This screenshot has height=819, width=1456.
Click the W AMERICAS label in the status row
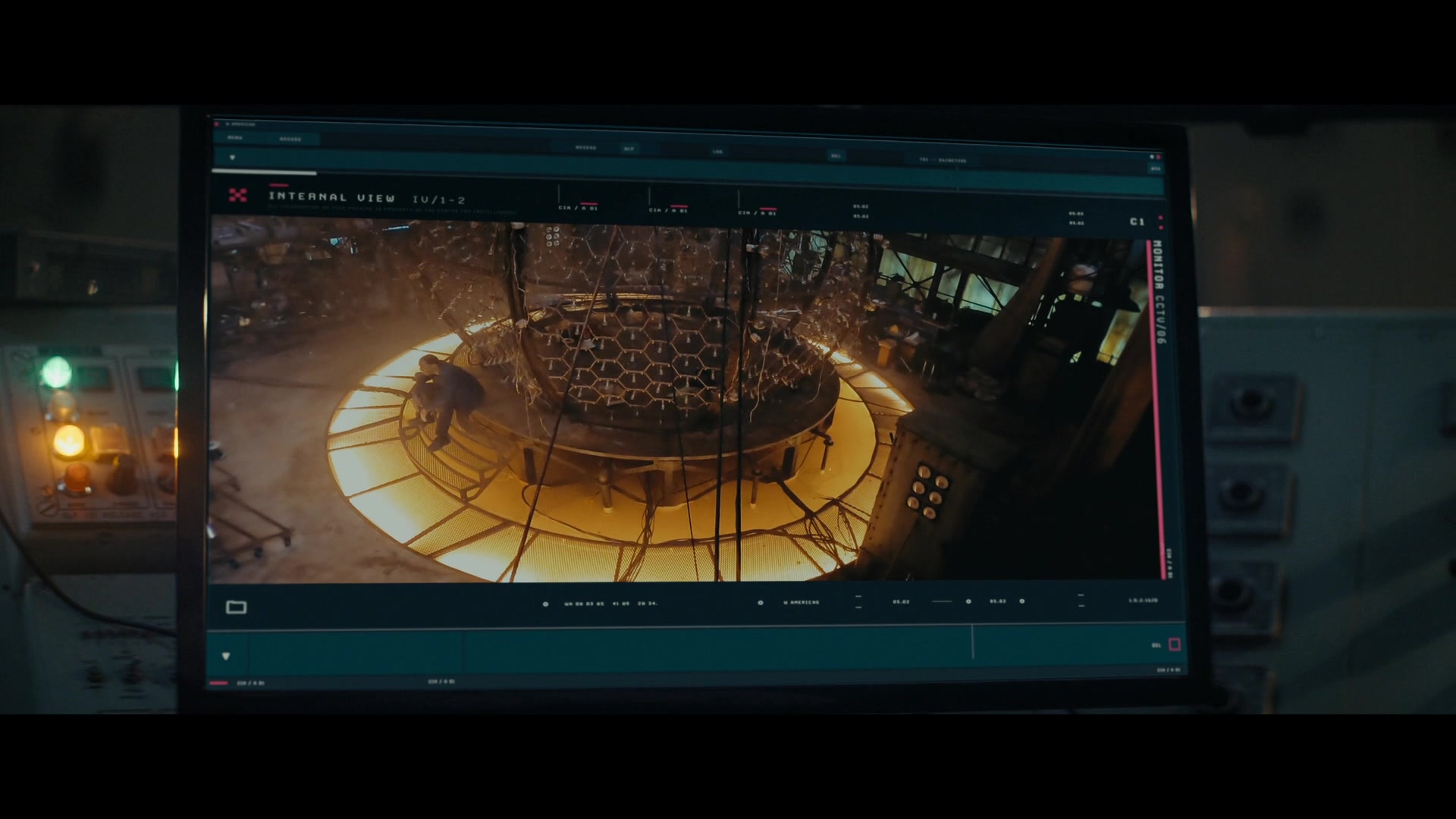[x=801, y=602]
